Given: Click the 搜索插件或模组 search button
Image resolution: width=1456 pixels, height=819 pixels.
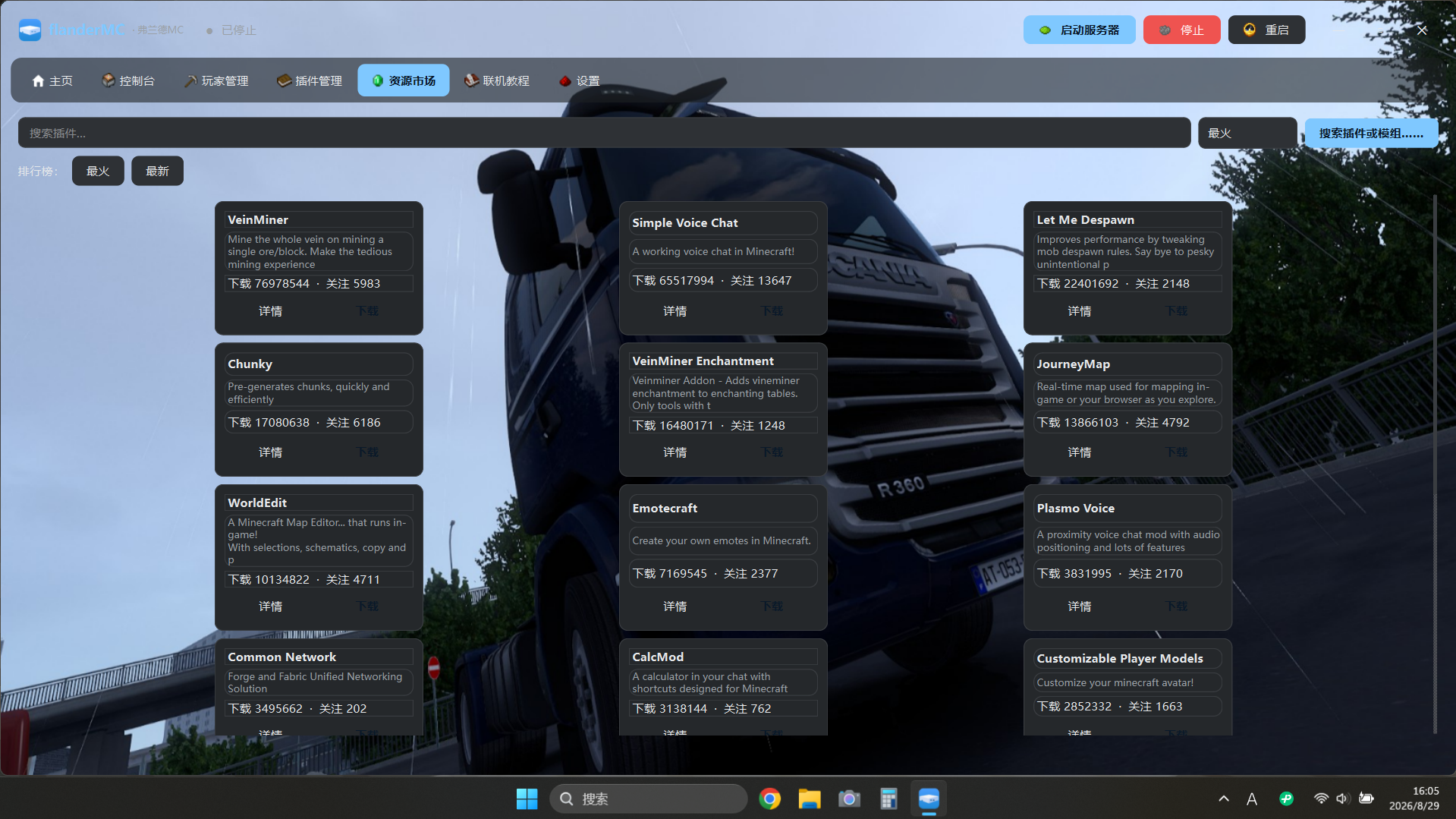Looking at the screenshot, I should [x=1371, y=133].
